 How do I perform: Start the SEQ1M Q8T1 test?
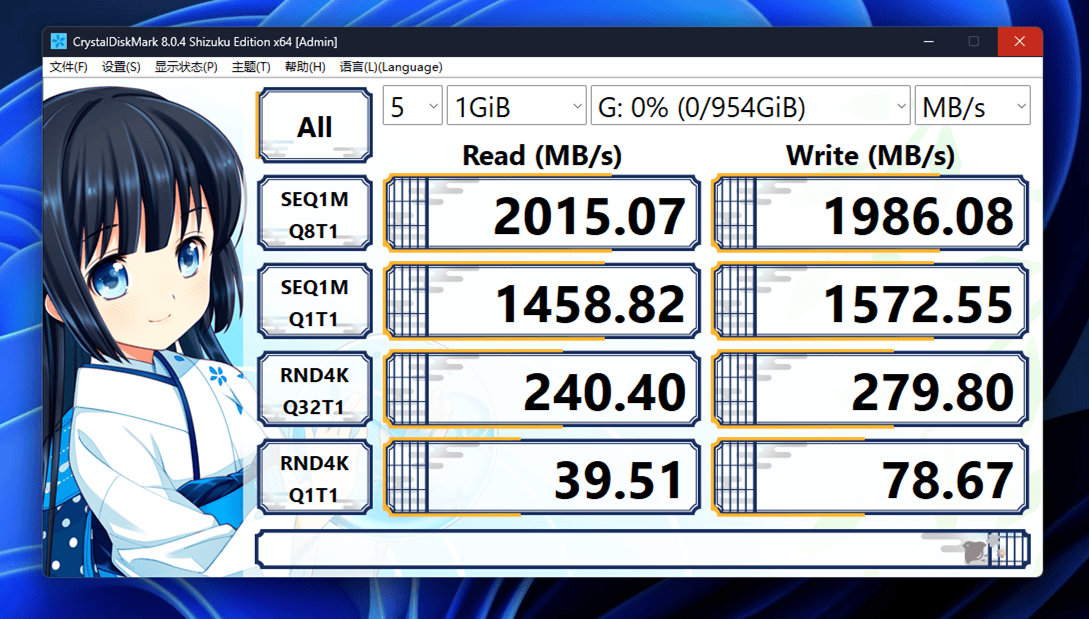[315, 213]
